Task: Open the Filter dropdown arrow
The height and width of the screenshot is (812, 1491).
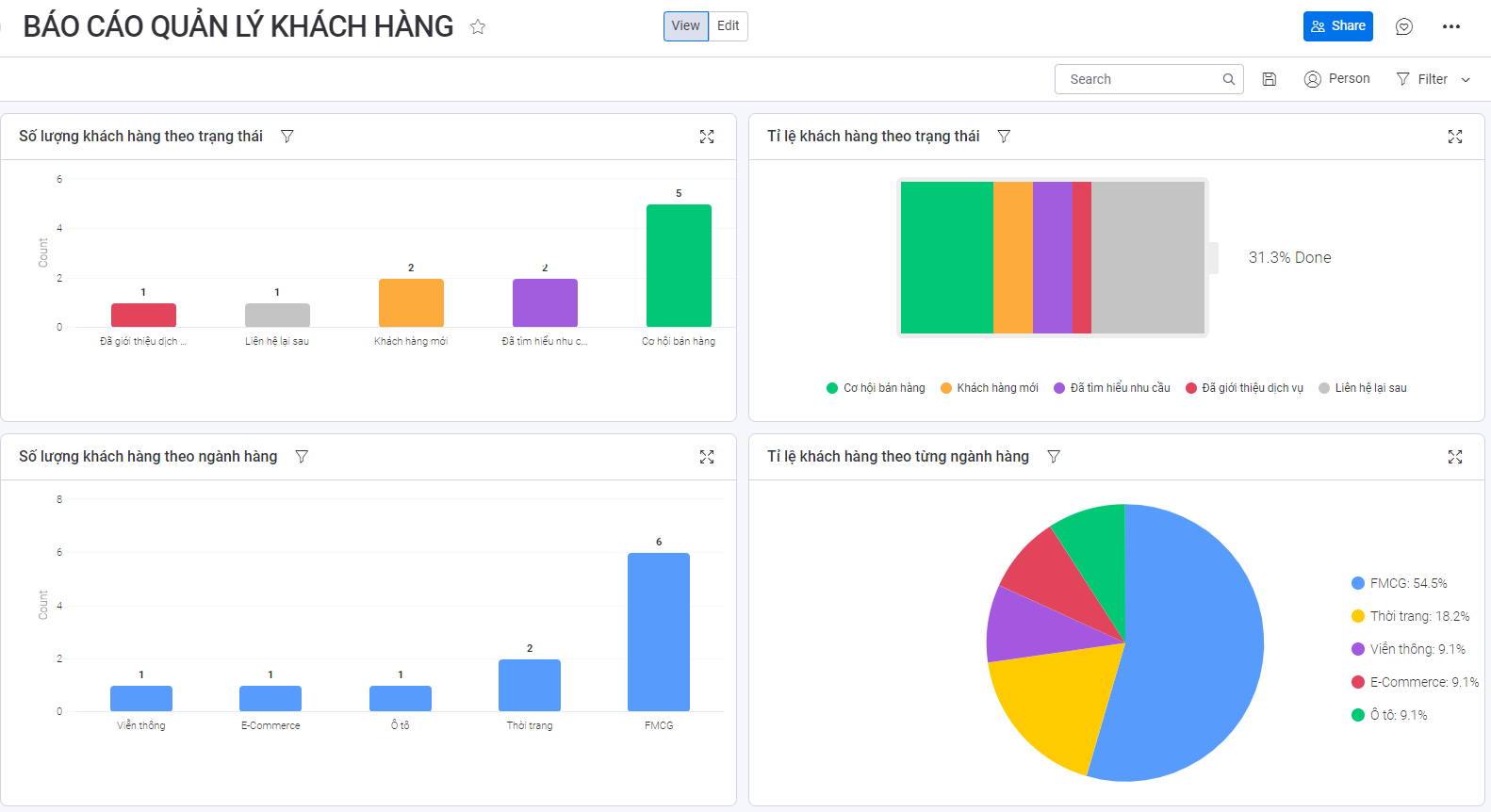Action: click(1466, 80)
